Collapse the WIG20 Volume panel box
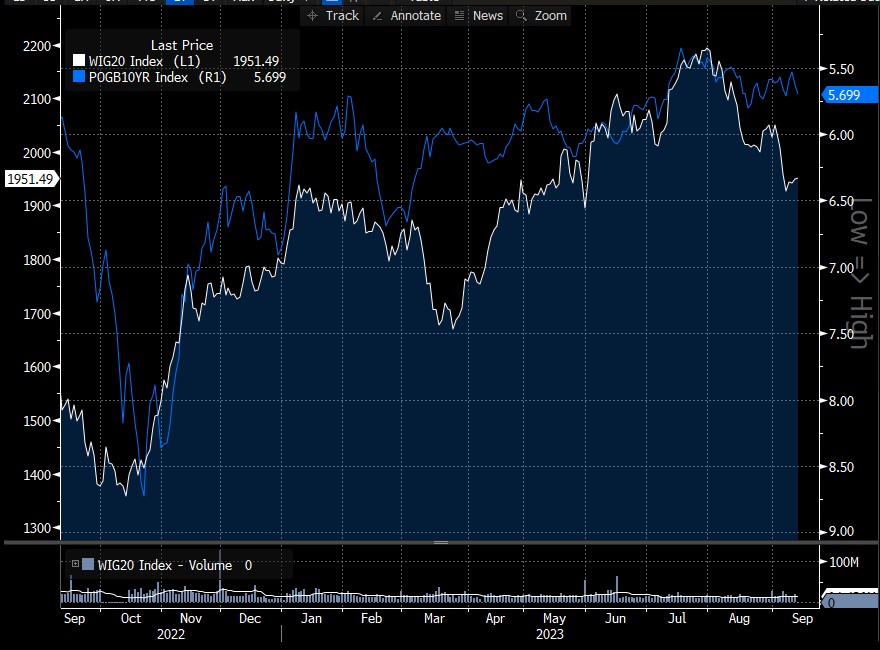 point(74,565)
